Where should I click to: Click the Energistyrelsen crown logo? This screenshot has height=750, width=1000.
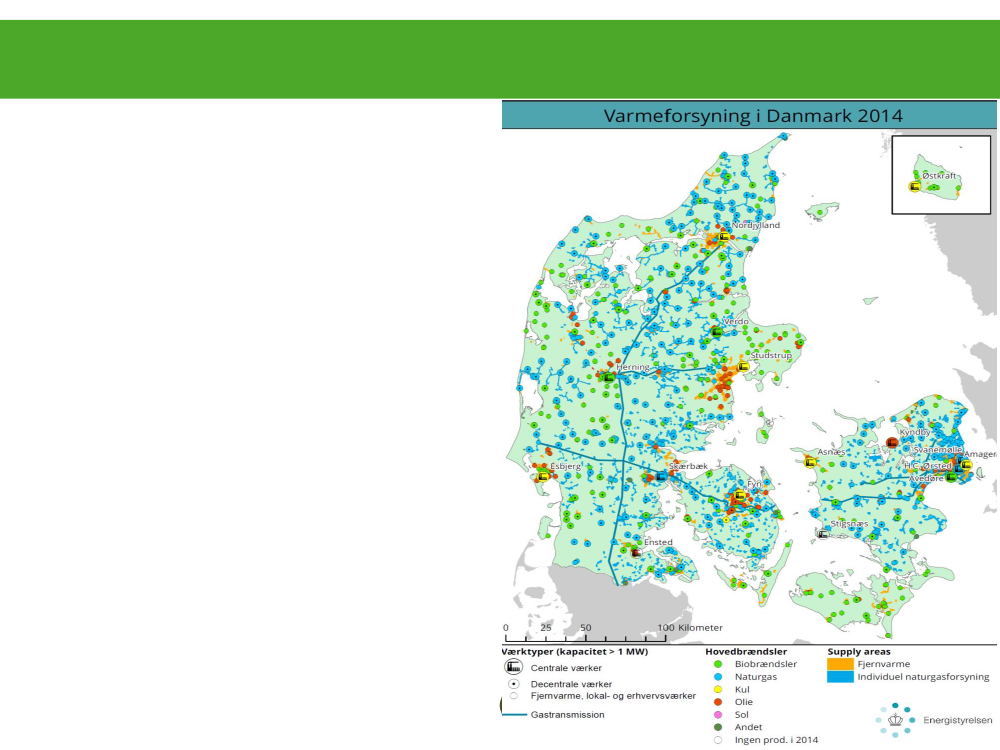tap(894, 719)
